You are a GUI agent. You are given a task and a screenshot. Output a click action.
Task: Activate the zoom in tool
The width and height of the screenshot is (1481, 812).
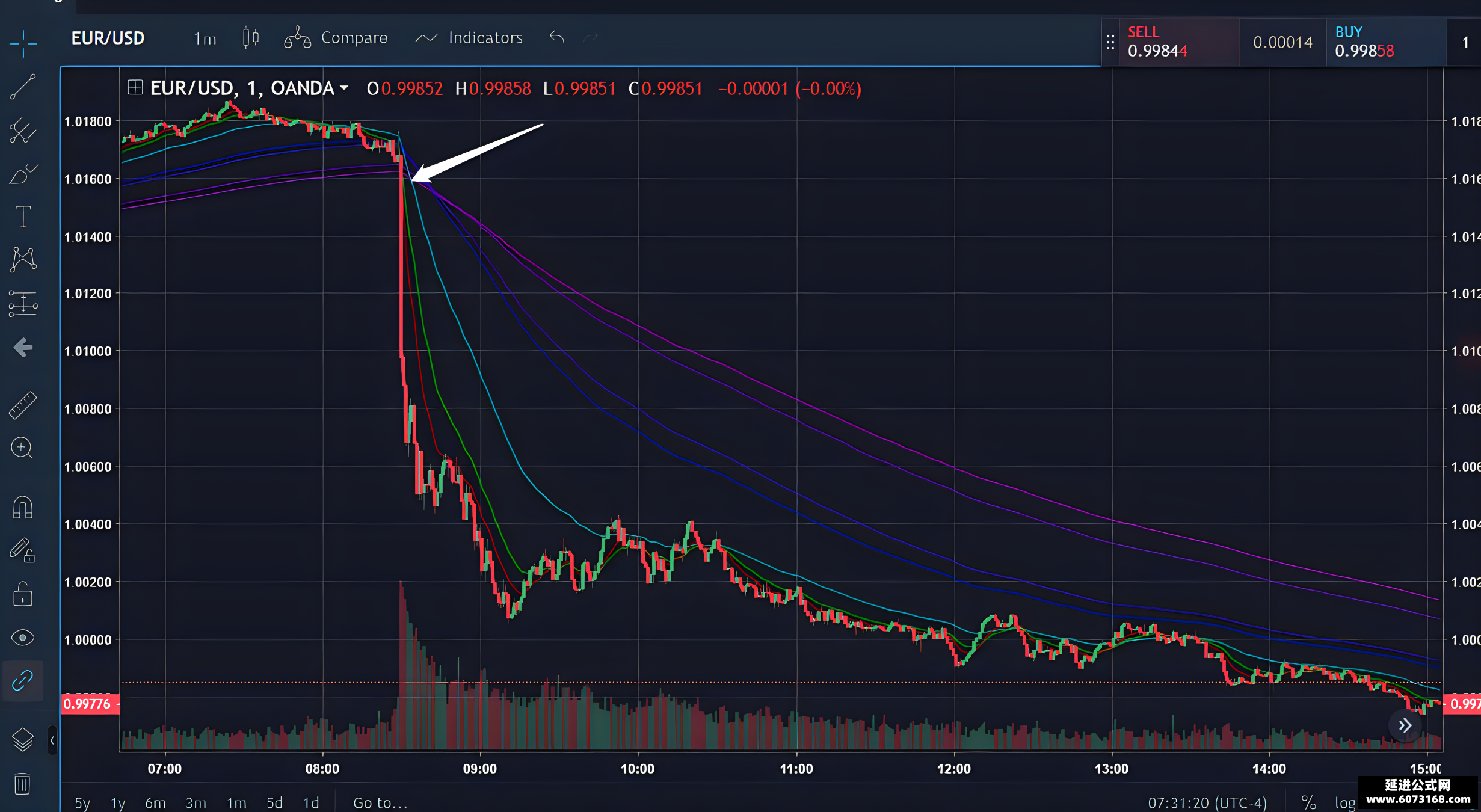22,448
